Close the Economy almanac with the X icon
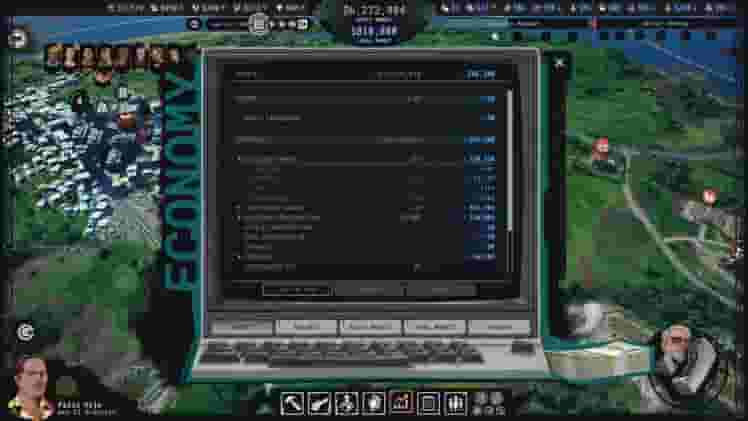 [x=559, y=63]
